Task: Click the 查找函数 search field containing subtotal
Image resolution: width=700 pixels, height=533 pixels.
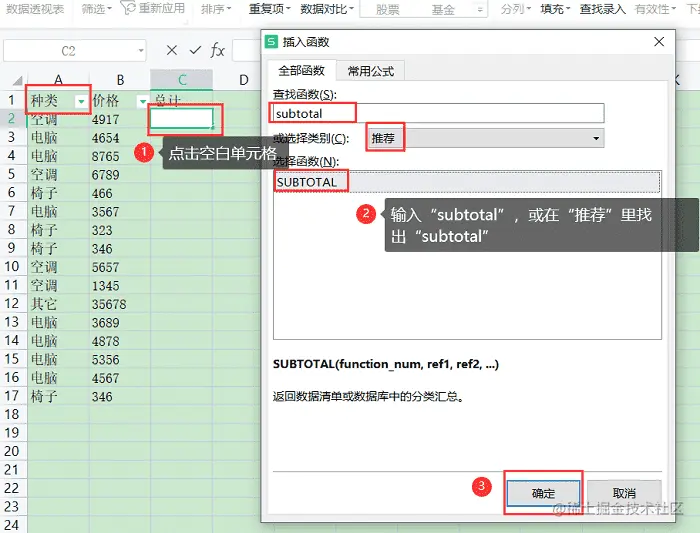Action: click(438, 113)
